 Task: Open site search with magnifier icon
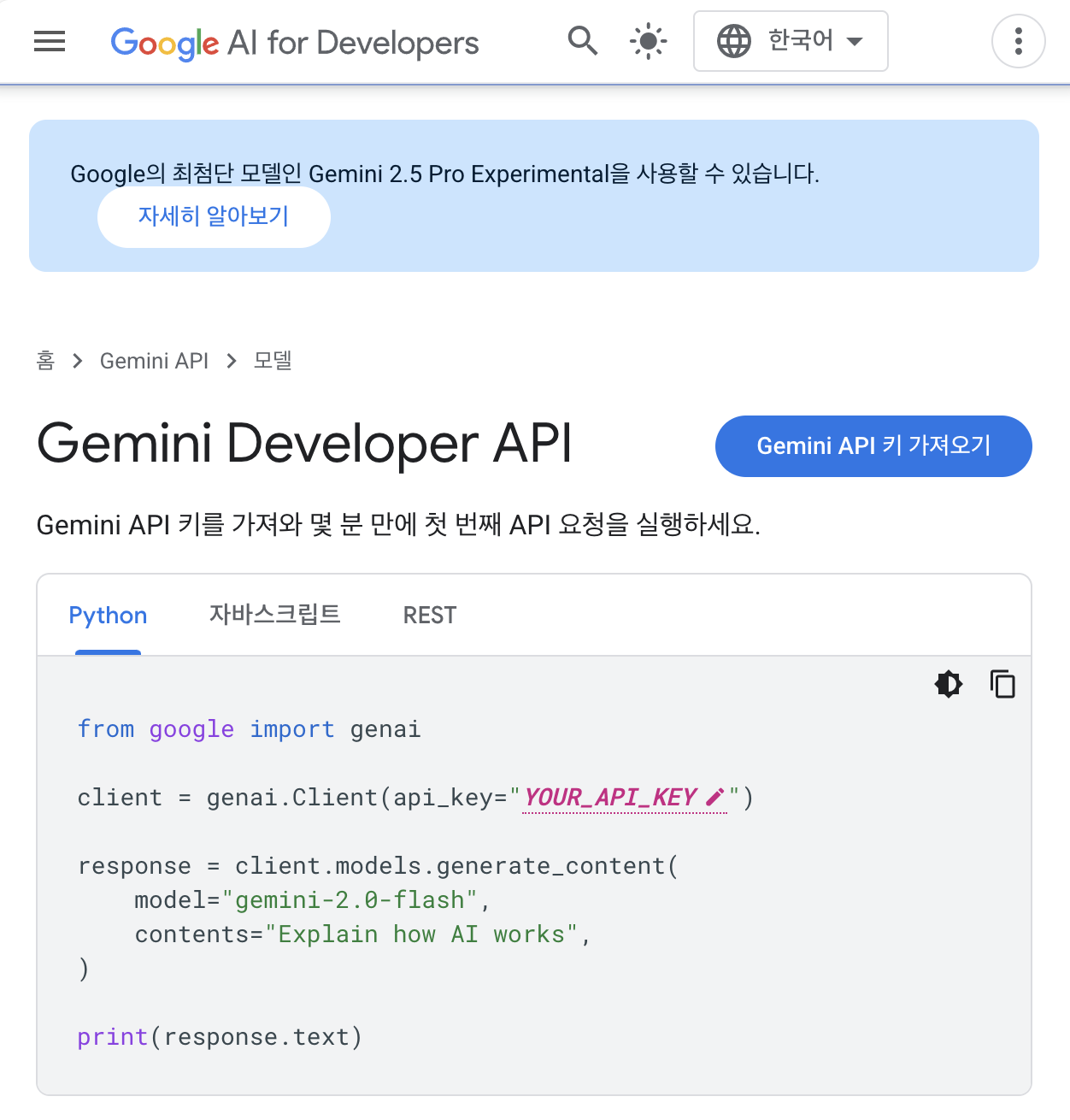[x=583, y=41]
